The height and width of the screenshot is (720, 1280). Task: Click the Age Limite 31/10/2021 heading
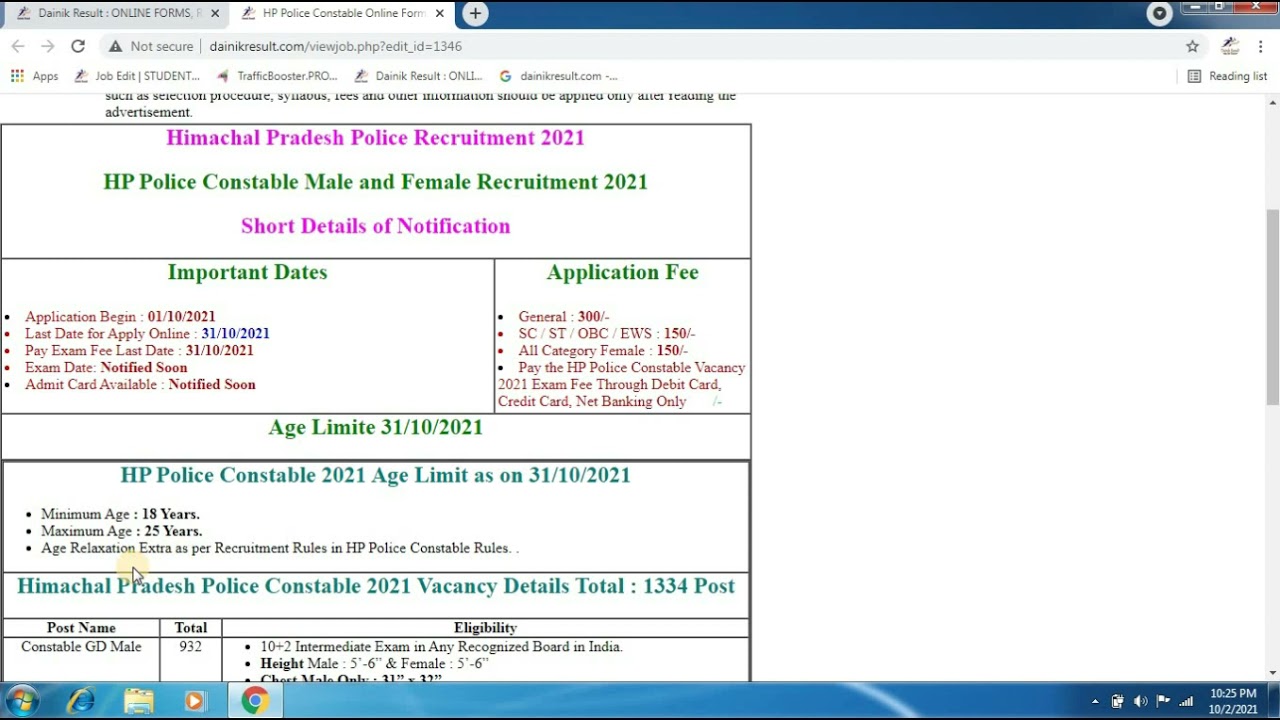[375, 427]
